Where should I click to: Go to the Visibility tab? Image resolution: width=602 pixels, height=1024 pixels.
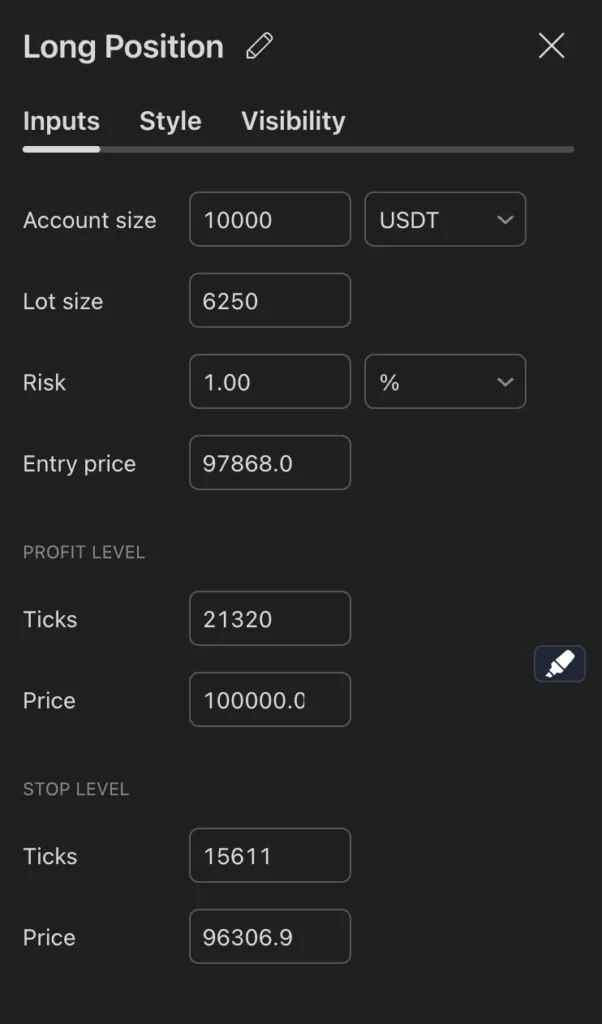(293, 121)
